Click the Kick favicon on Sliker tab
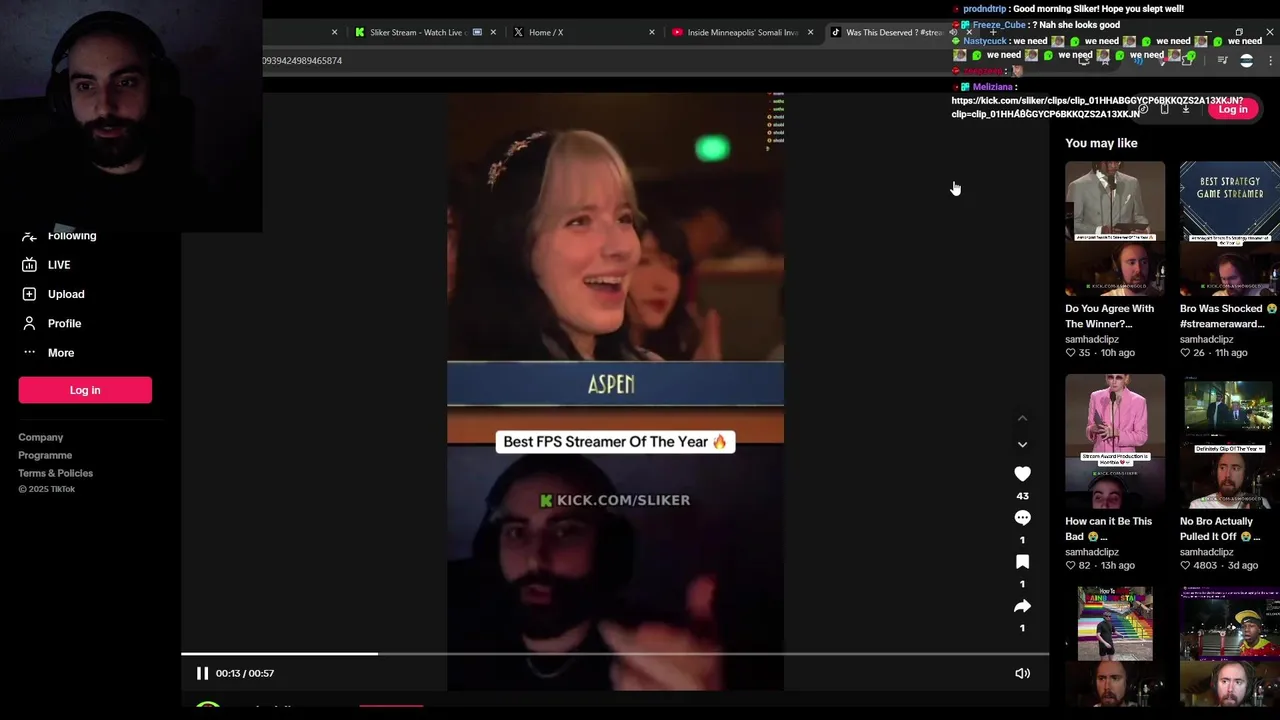The height and width of the screenshot is (720, 1280). (360, 32)
